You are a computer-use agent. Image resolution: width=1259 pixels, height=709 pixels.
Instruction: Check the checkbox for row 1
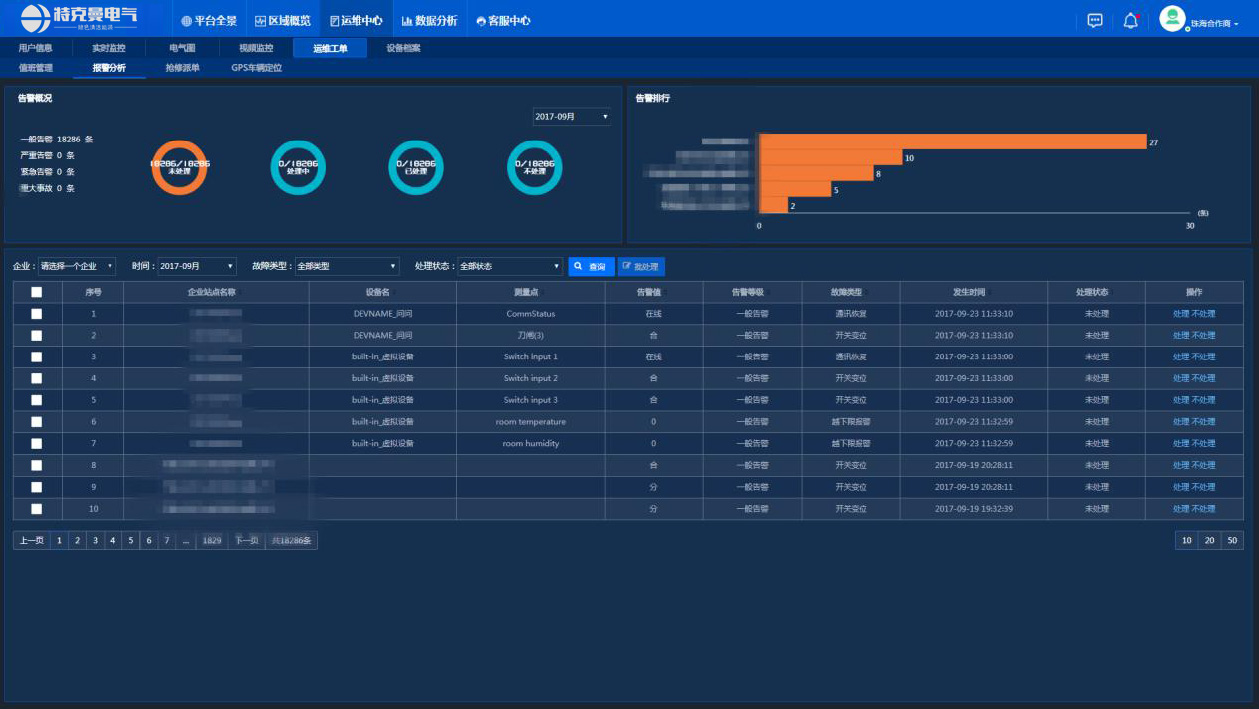37,314
